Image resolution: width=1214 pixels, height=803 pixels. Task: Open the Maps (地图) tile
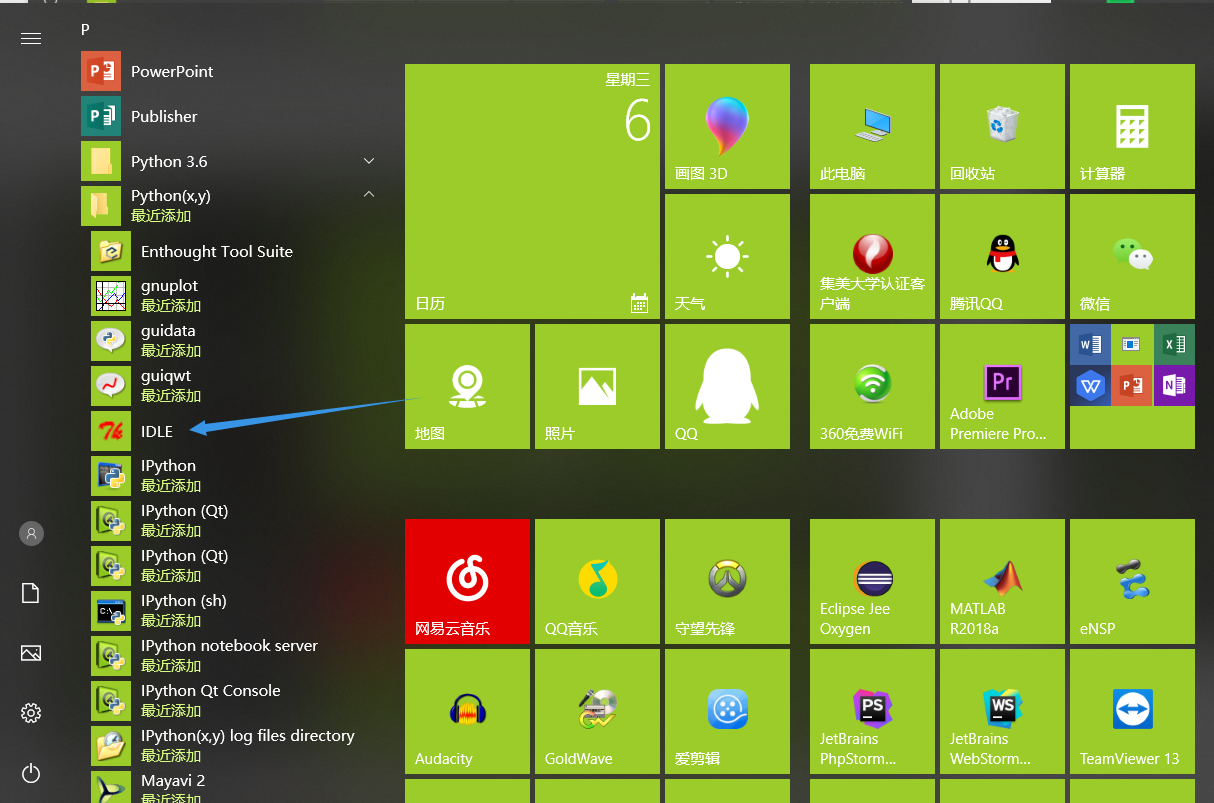[467, 386]
